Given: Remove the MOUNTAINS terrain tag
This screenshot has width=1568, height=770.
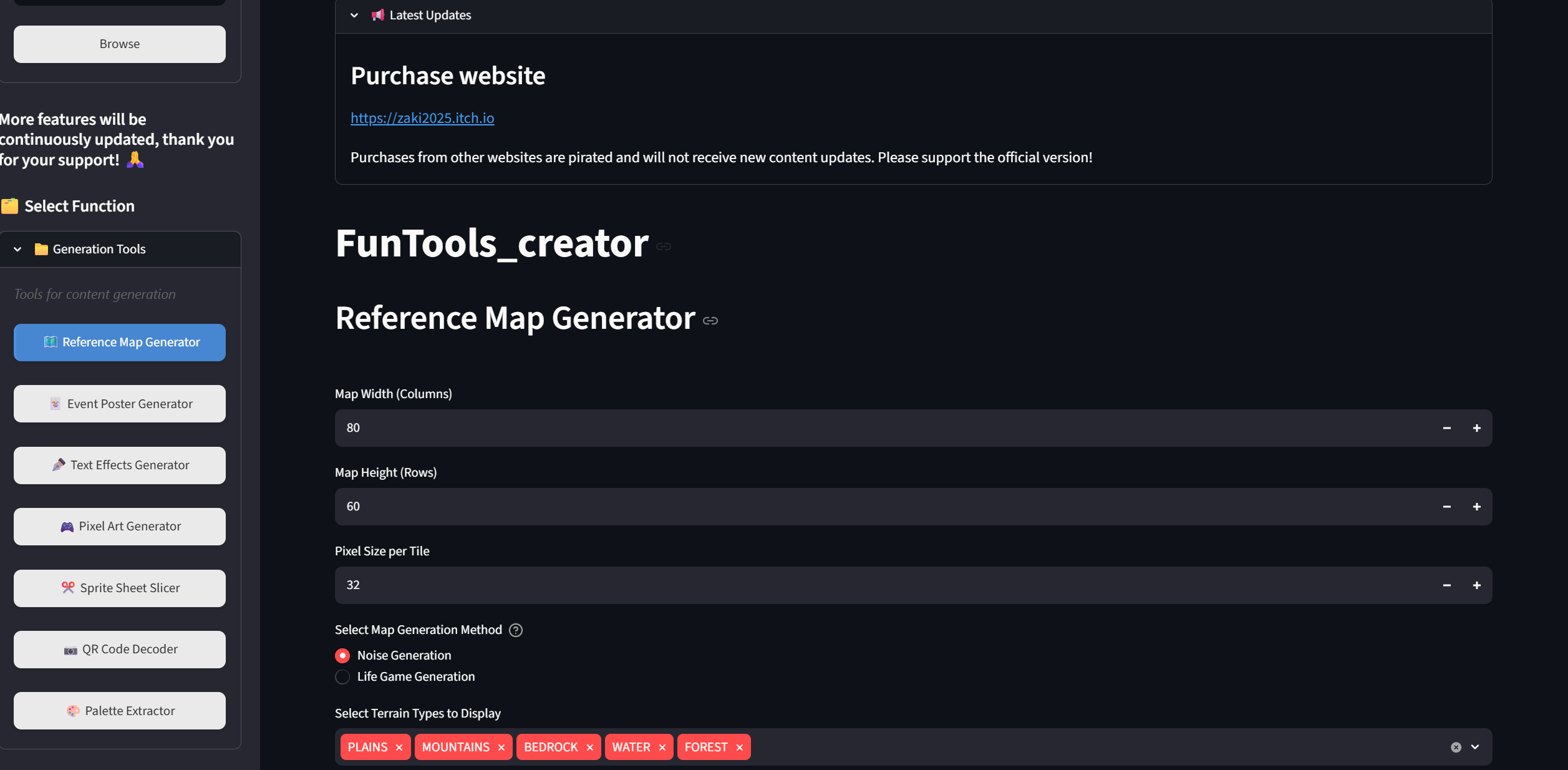Looking at the screenshot, I should coord(501,748).
